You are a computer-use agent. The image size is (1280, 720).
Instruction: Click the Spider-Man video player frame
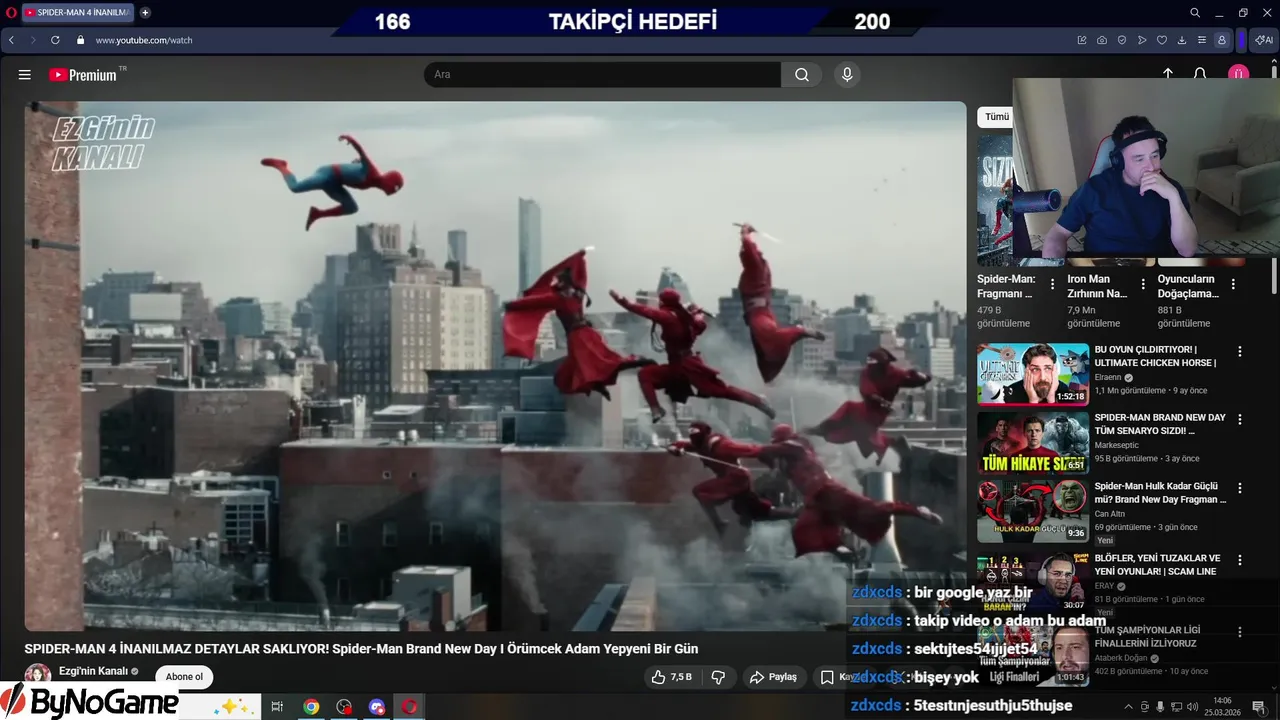click(496, 365)
